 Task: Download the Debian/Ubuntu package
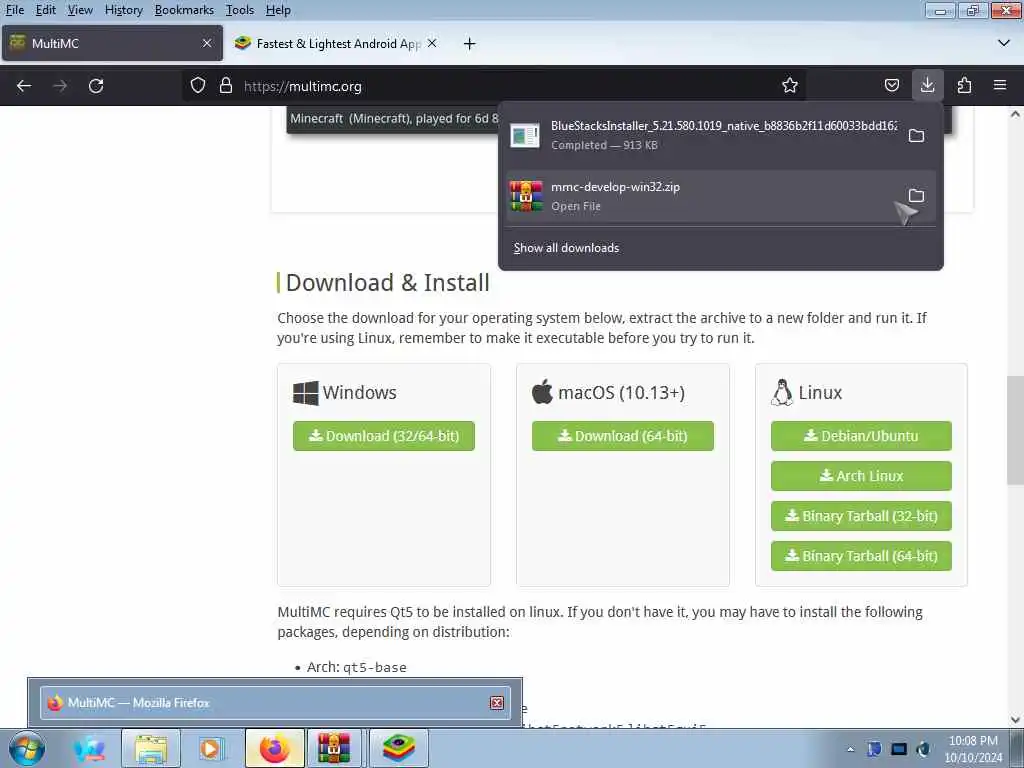[861, 436]
